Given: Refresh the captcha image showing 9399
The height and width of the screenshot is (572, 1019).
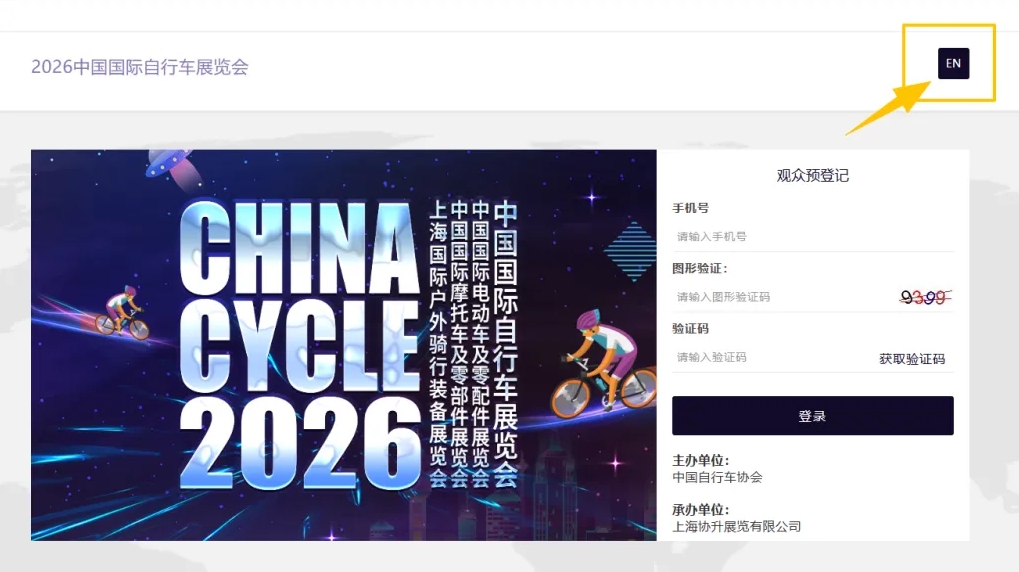Looking at the screenshot, I should 925,298.
